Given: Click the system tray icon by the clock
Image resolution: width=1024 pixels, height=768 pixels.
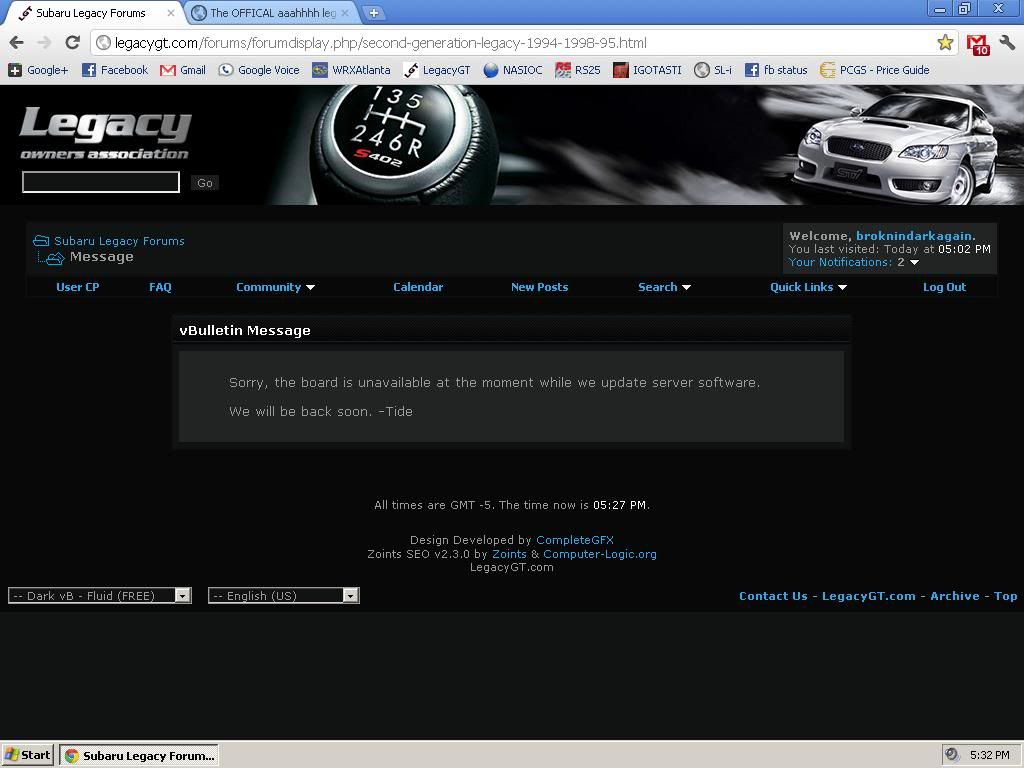Looking at the screenshot, I should tap(952, 755).
